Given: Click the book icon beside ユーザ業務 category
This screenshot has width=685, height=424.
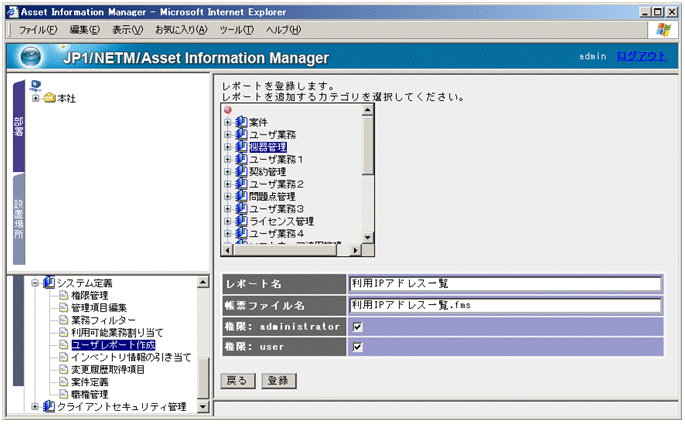Looking at the screenshot, I should click(241, 134).
